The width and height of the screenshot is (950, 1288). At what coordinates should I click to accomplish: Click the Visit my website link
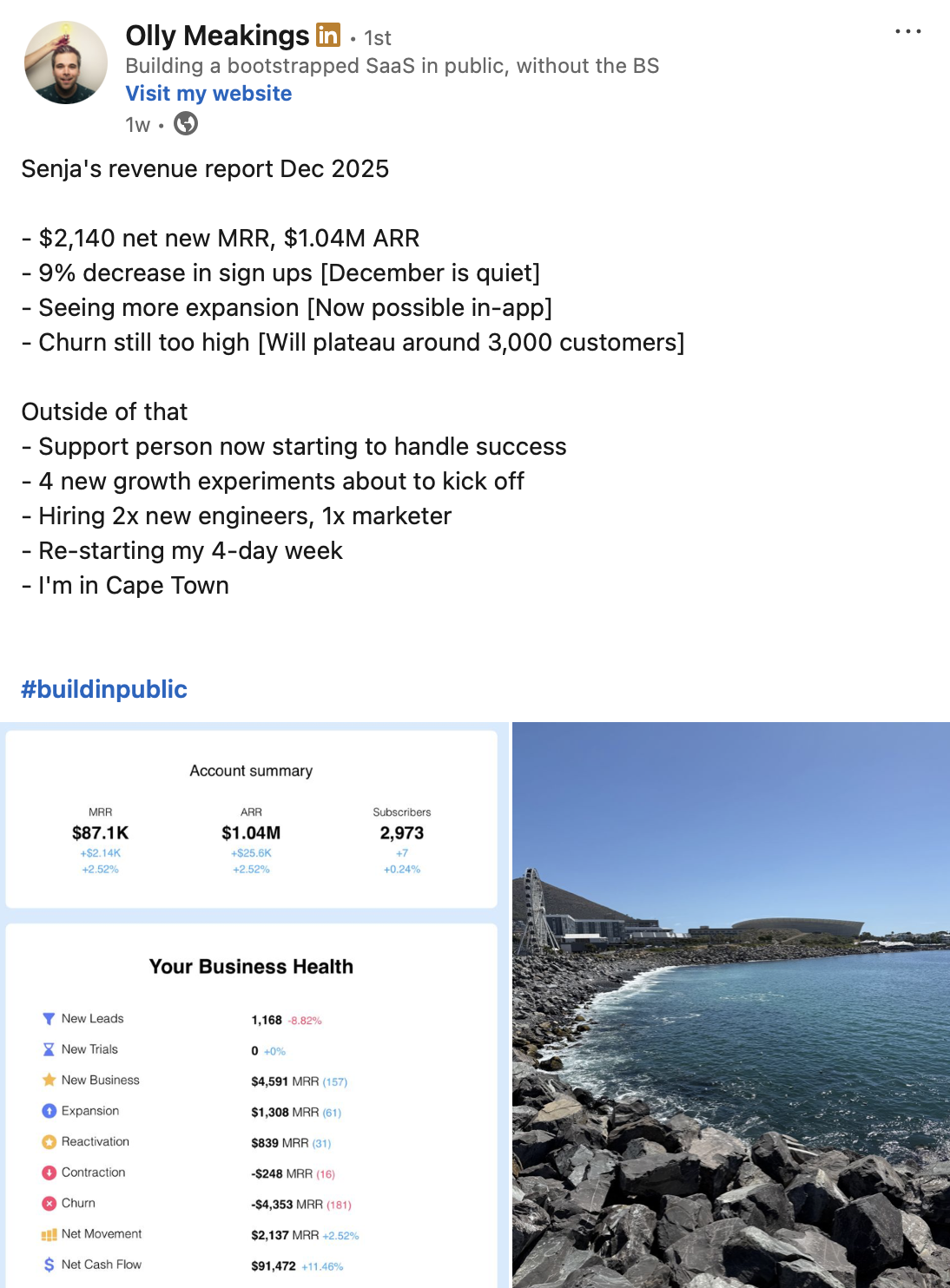point(208,94)
